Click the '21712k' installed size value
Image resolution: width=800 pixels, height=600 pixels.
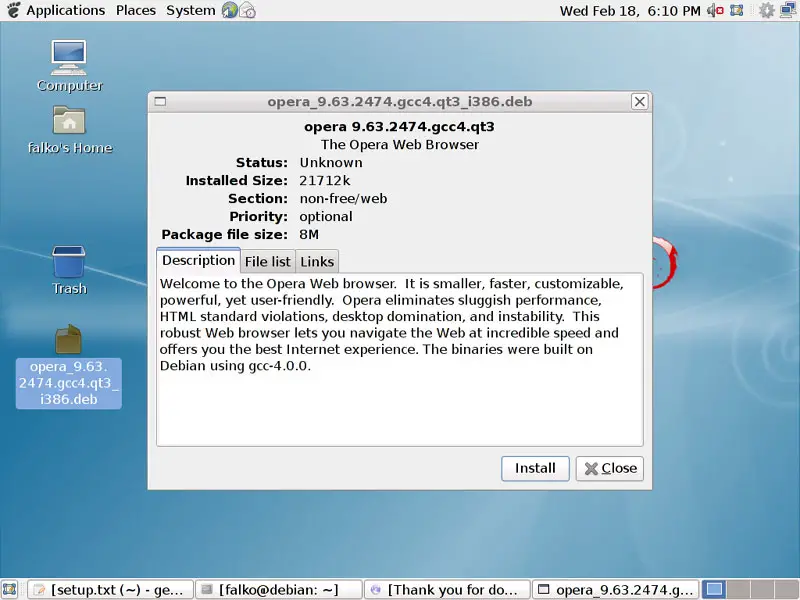click(x=324, y=181)
